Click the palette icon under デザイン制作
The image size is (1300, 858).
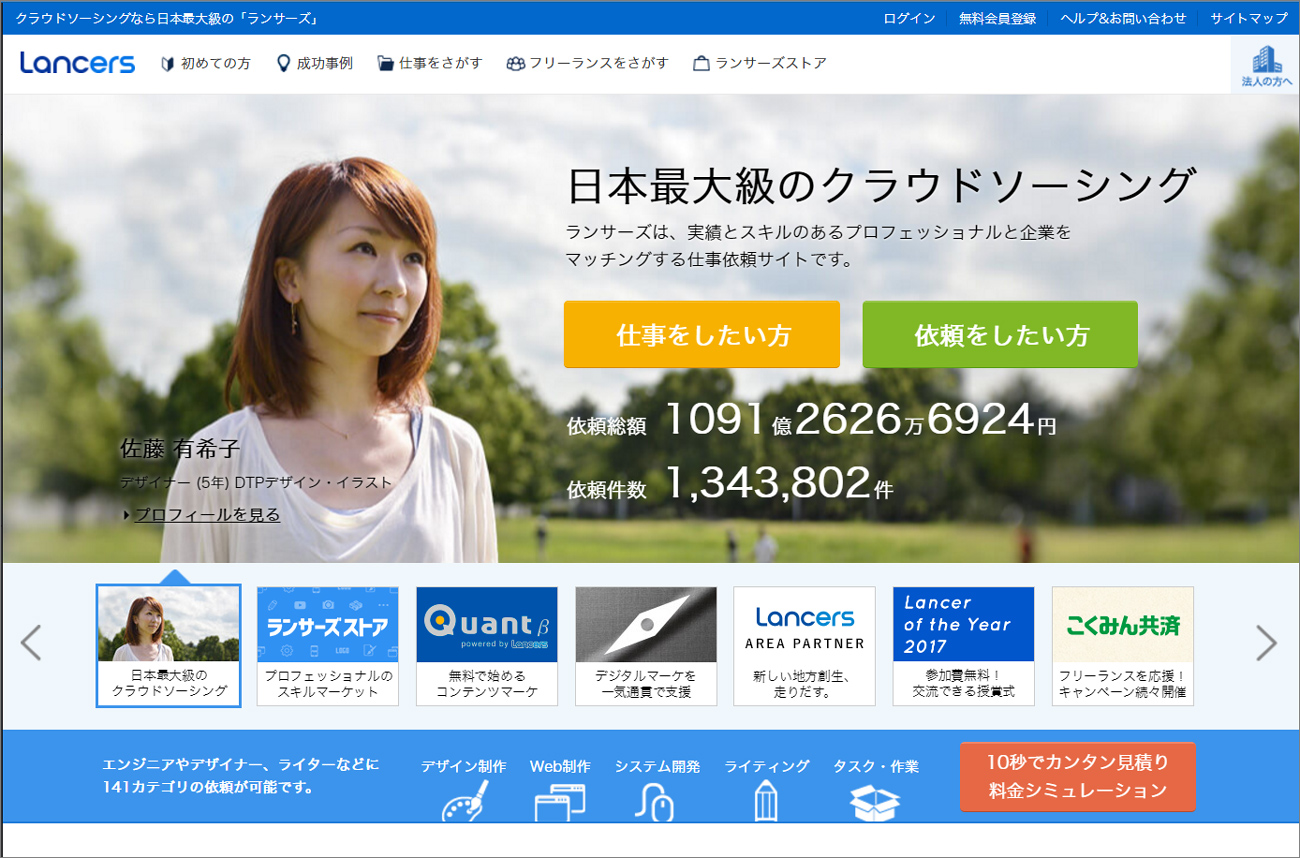[464, 801]
